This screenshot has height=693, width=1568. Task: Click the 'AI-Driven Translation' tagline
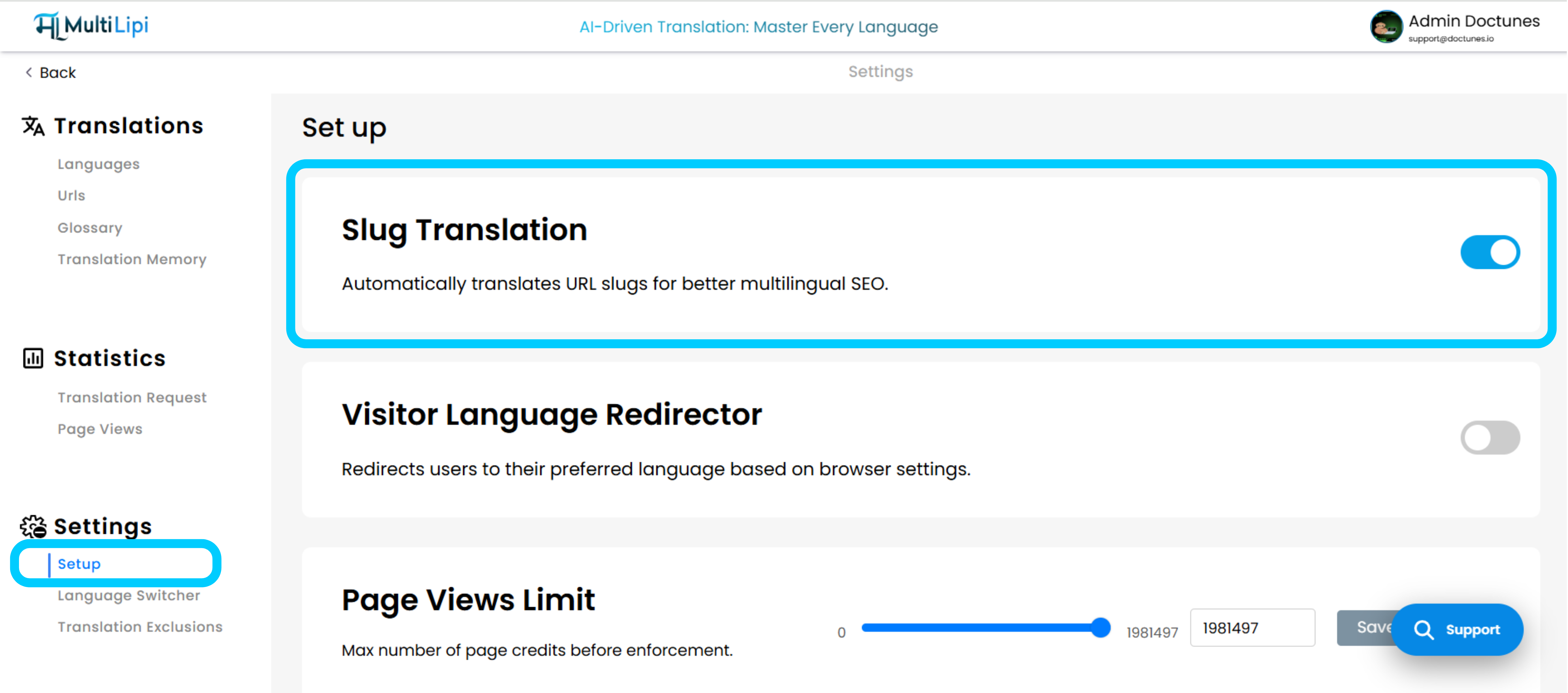pos(758,27)
